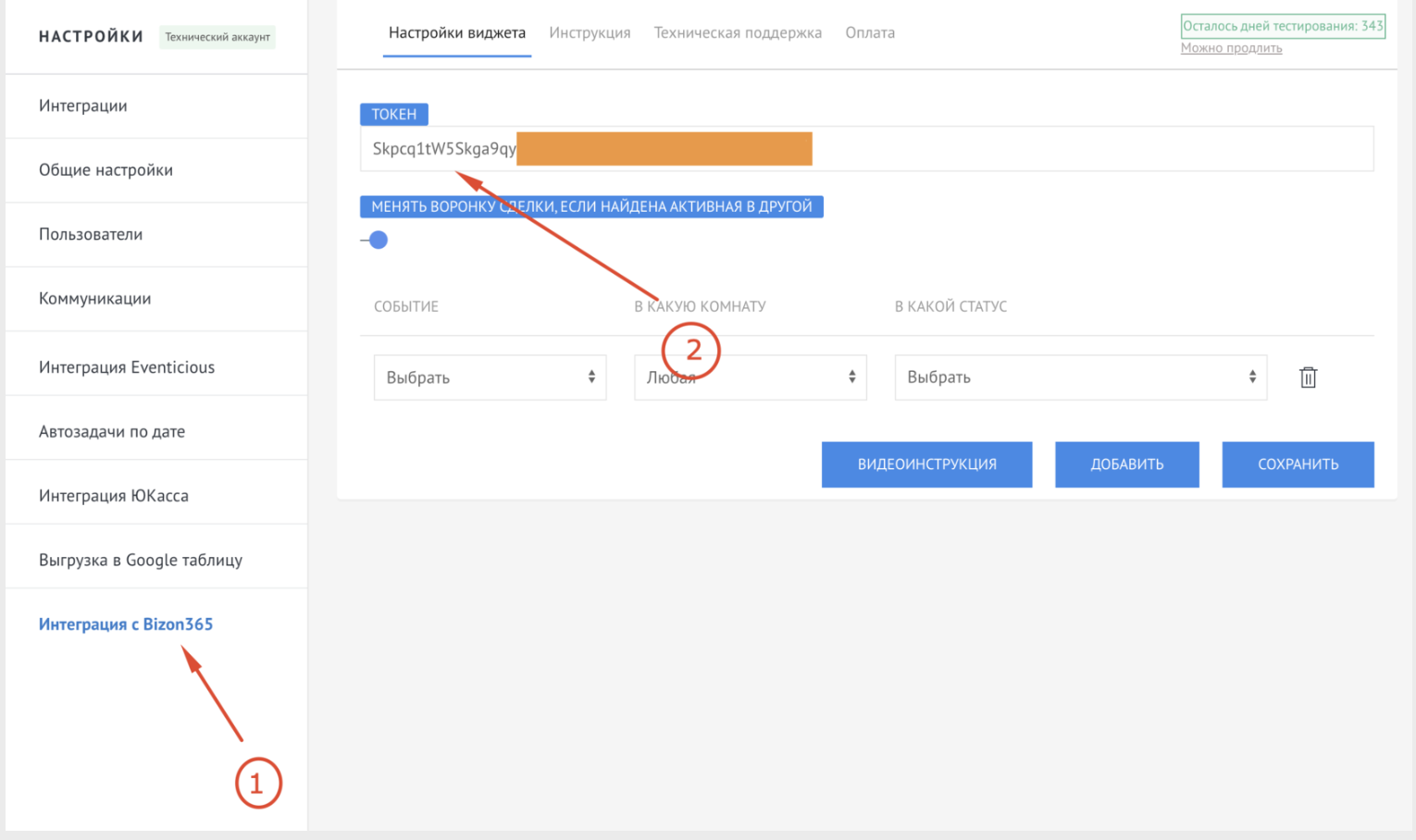This screenshot has width=1416, height=840.
Task: Expand the В какую комнату dropdown
Action: tap(750, 377)
